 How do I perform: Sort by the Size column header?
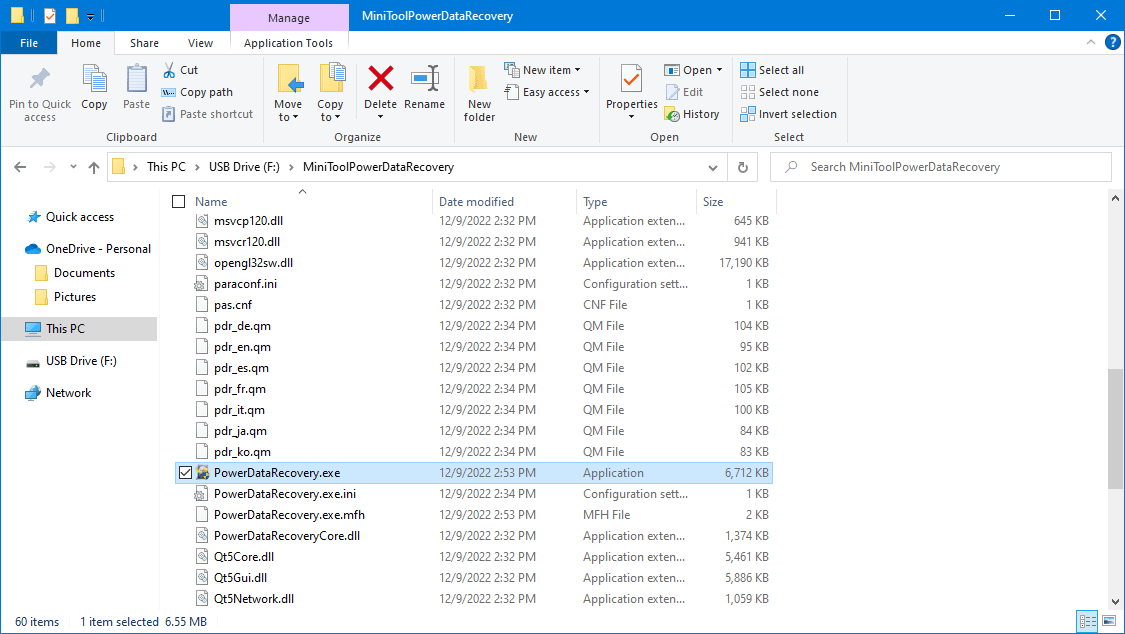[x=713, y=202]
